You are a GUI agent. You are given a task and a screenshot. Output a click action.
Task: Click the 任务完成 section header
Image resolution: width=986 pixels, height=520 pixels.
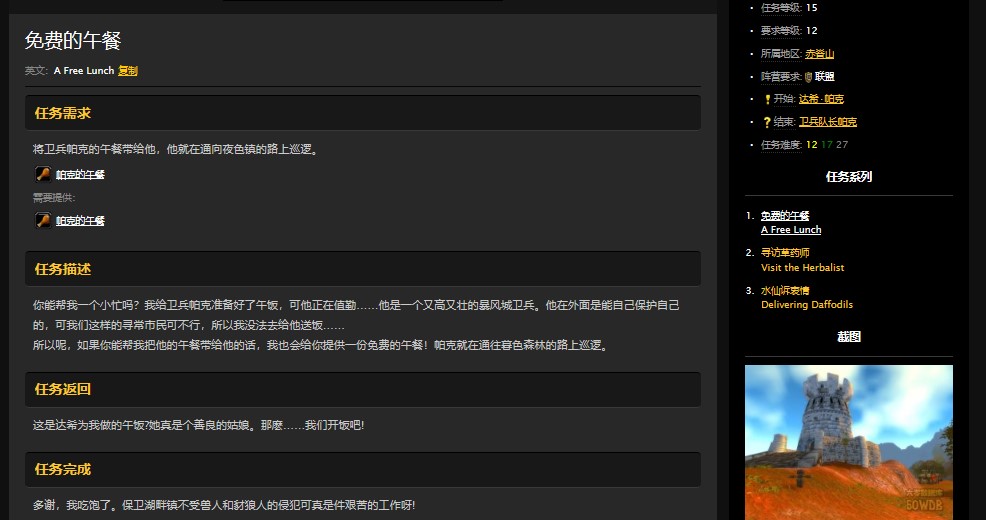click(x=63, y=469)
